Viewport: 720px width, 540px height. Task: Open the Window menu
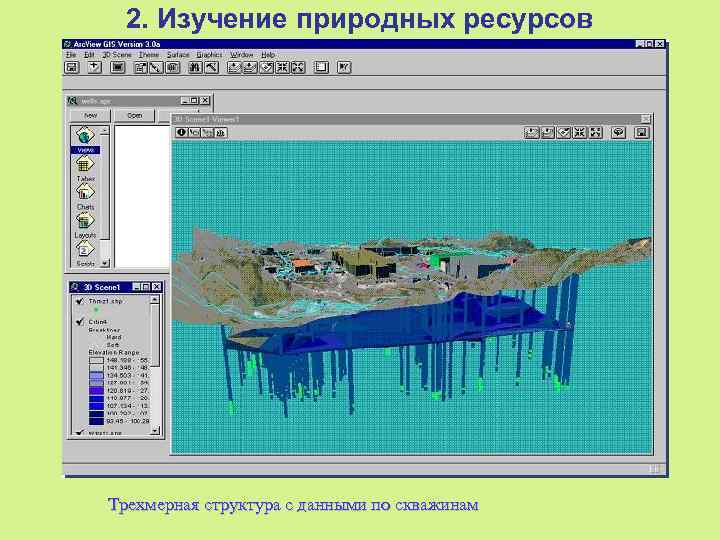(x=242, y=55)
